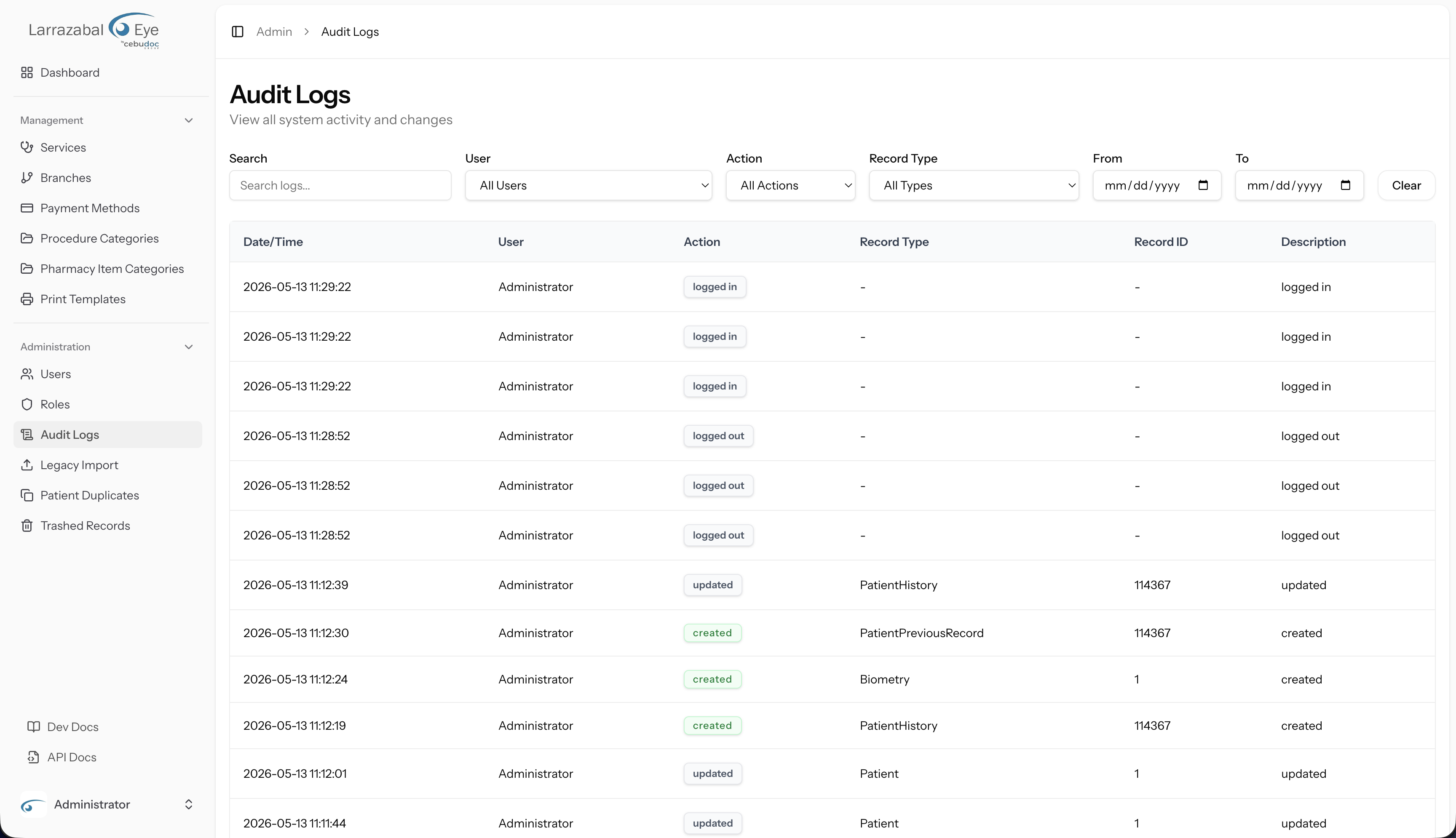The image size is (1456, 838).
Task: Click the API Docs file icon
Action: click(33, 758)
